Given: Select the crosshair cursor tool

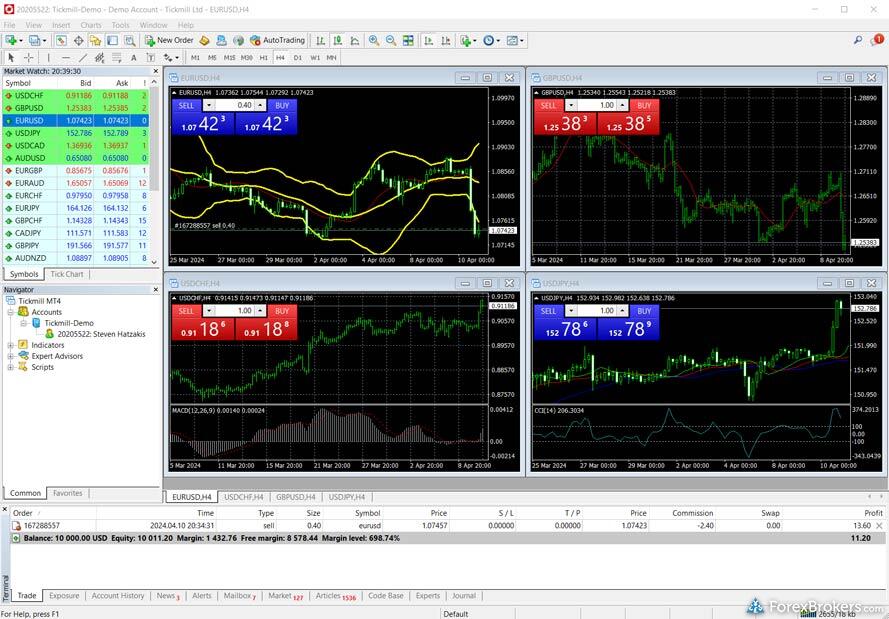Looking at the screenshot, I should [x=28, y=57].
